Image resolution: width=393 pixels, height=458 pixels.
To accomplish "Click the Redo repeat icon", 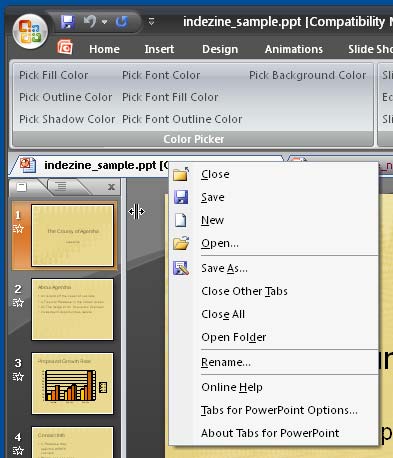I will point(122,22).
